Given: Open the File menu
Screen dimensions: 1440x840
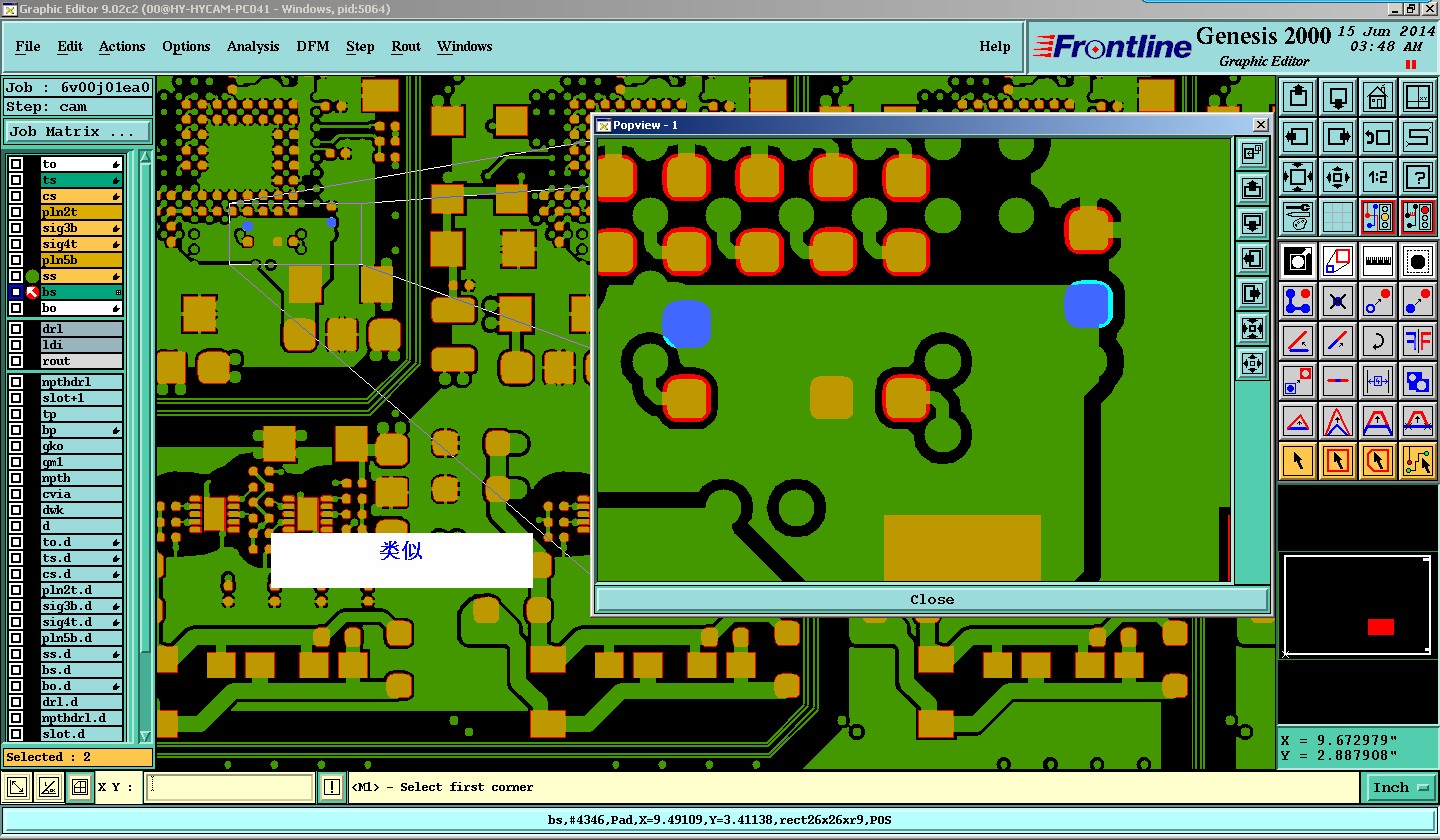Looking at the screenshot, I should point(28,47).
